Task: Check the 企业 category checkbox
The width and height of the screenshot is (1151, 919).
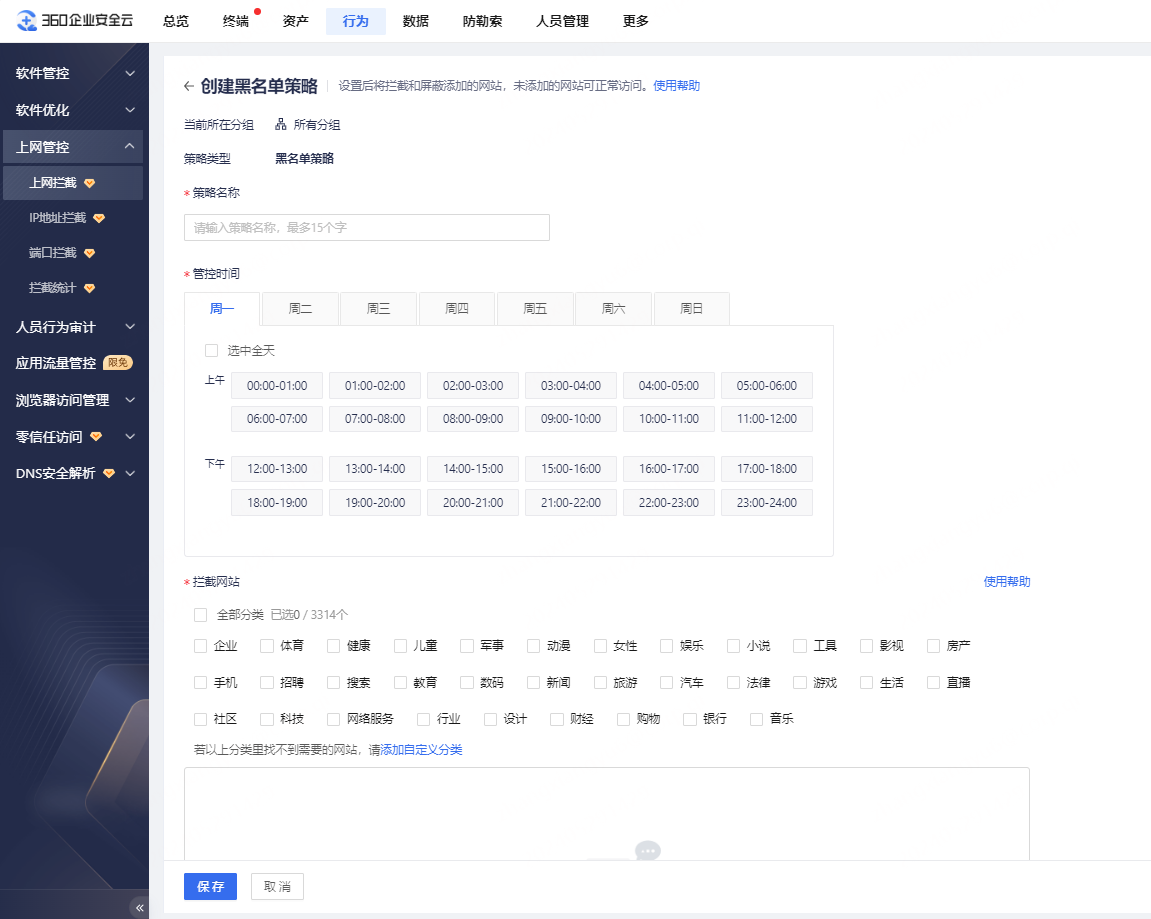Action: [x=200, y=646]
